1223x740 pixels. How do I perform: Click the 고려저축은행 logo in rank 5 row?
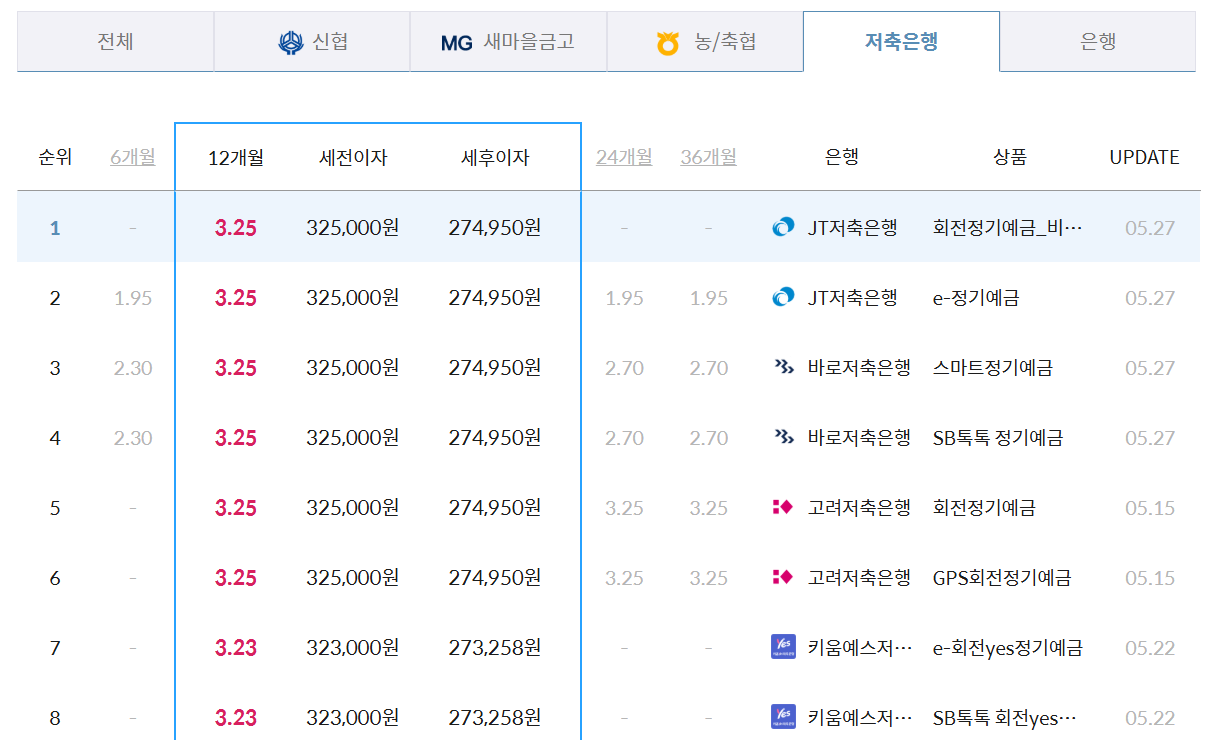(x=783, y=508)
